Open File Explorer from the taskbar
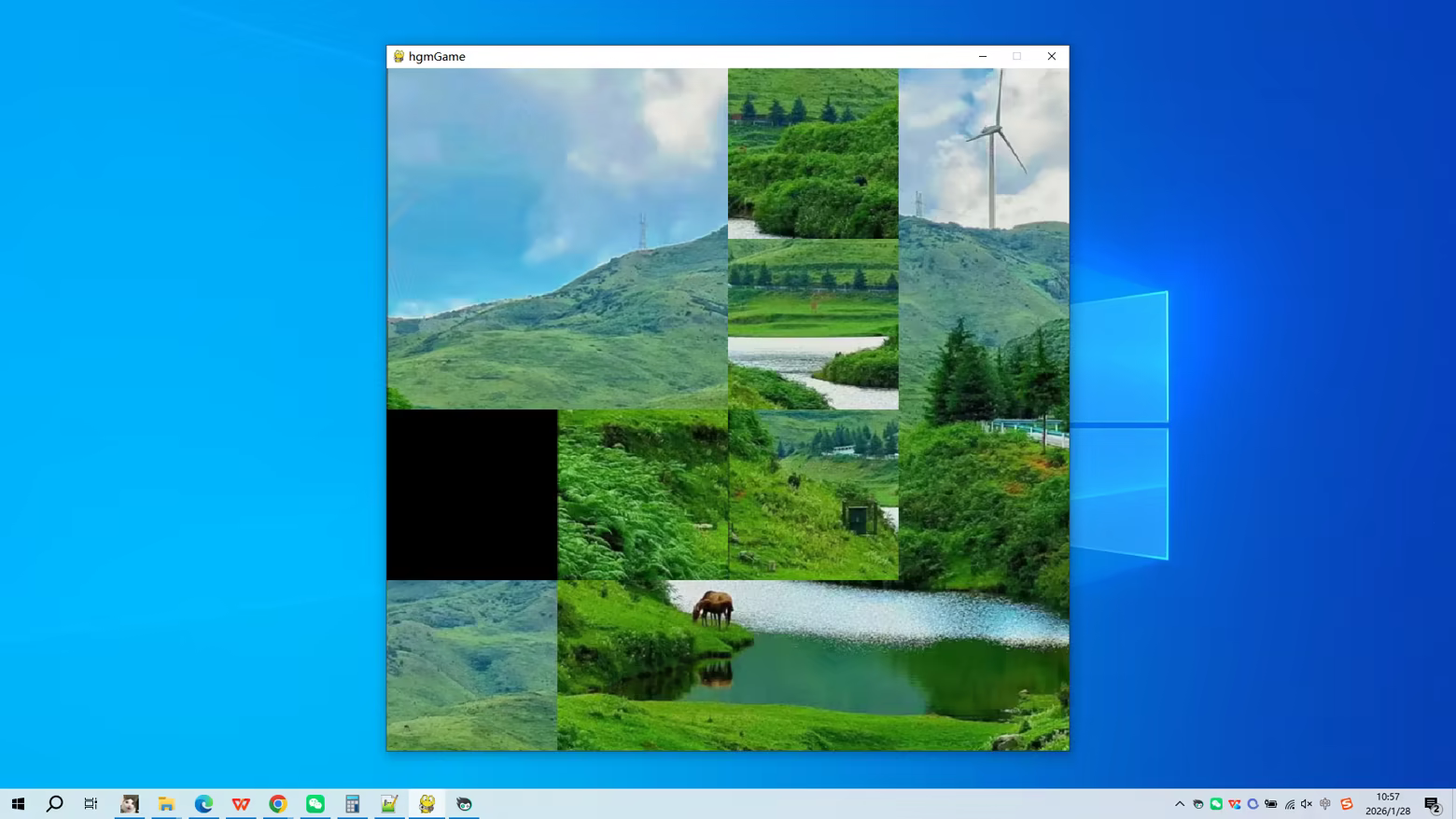The width and height of the screenshot is (1456, 819). click(166, 803)
